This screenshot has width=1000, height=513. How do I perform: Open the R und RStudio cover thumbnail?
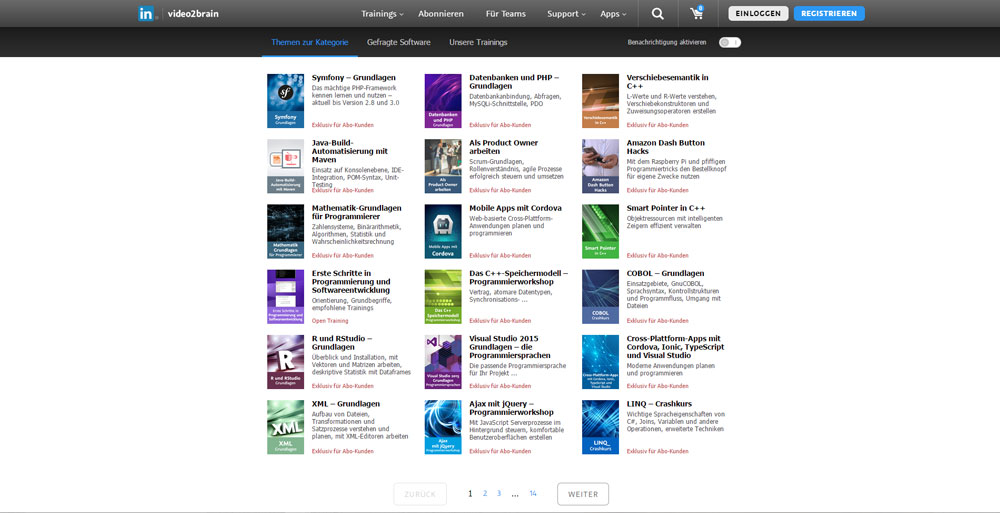pos(285,362)
